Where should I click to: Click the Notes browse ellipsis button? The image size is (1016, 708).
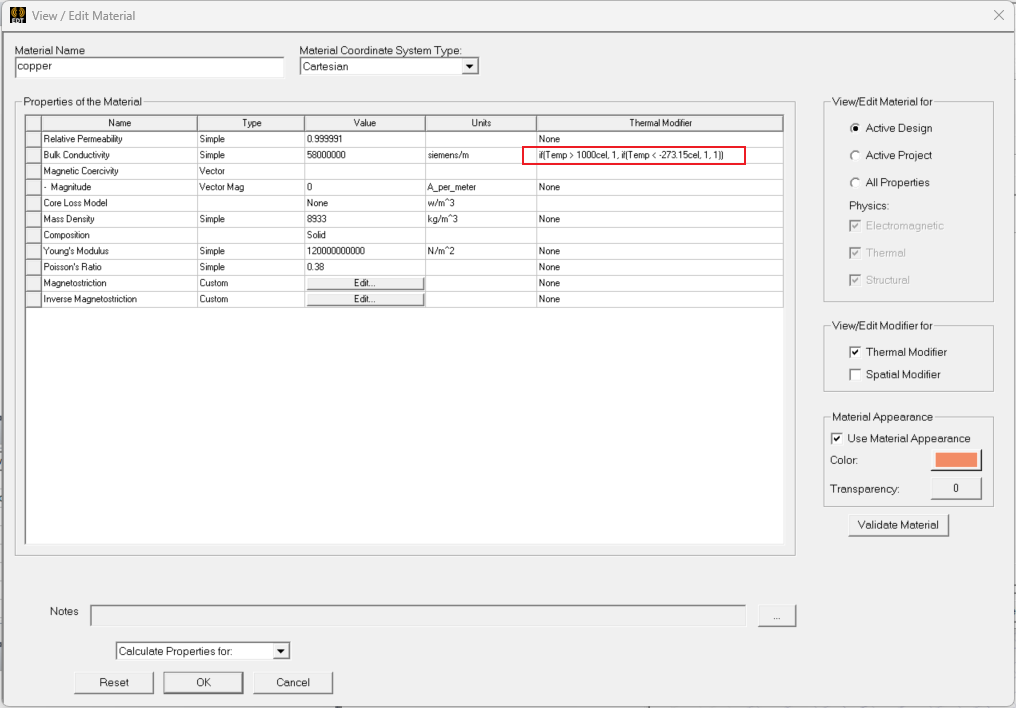(776, 616)
